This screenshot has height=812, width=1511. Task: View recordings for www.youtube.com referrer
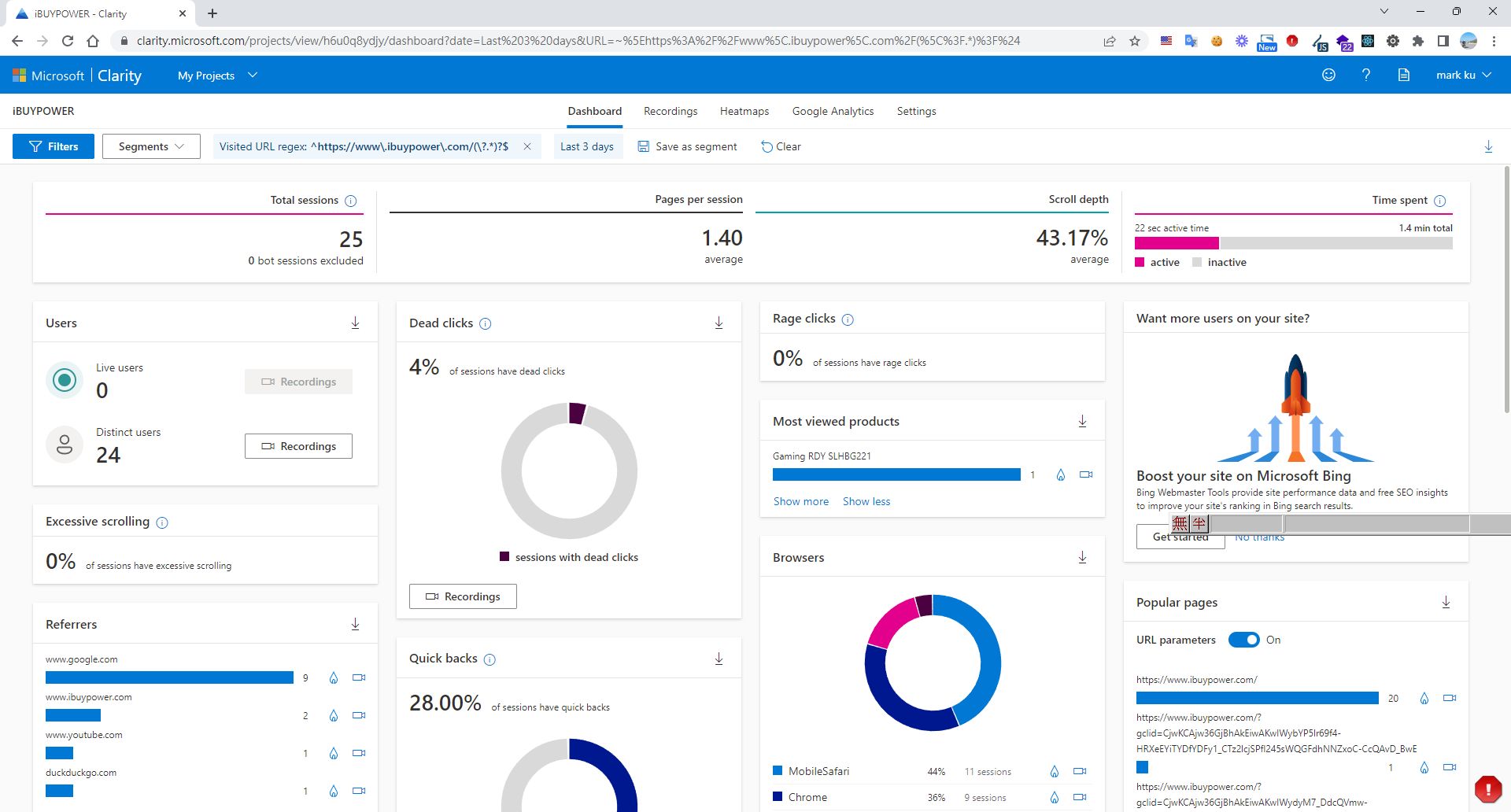coord(359,753)
